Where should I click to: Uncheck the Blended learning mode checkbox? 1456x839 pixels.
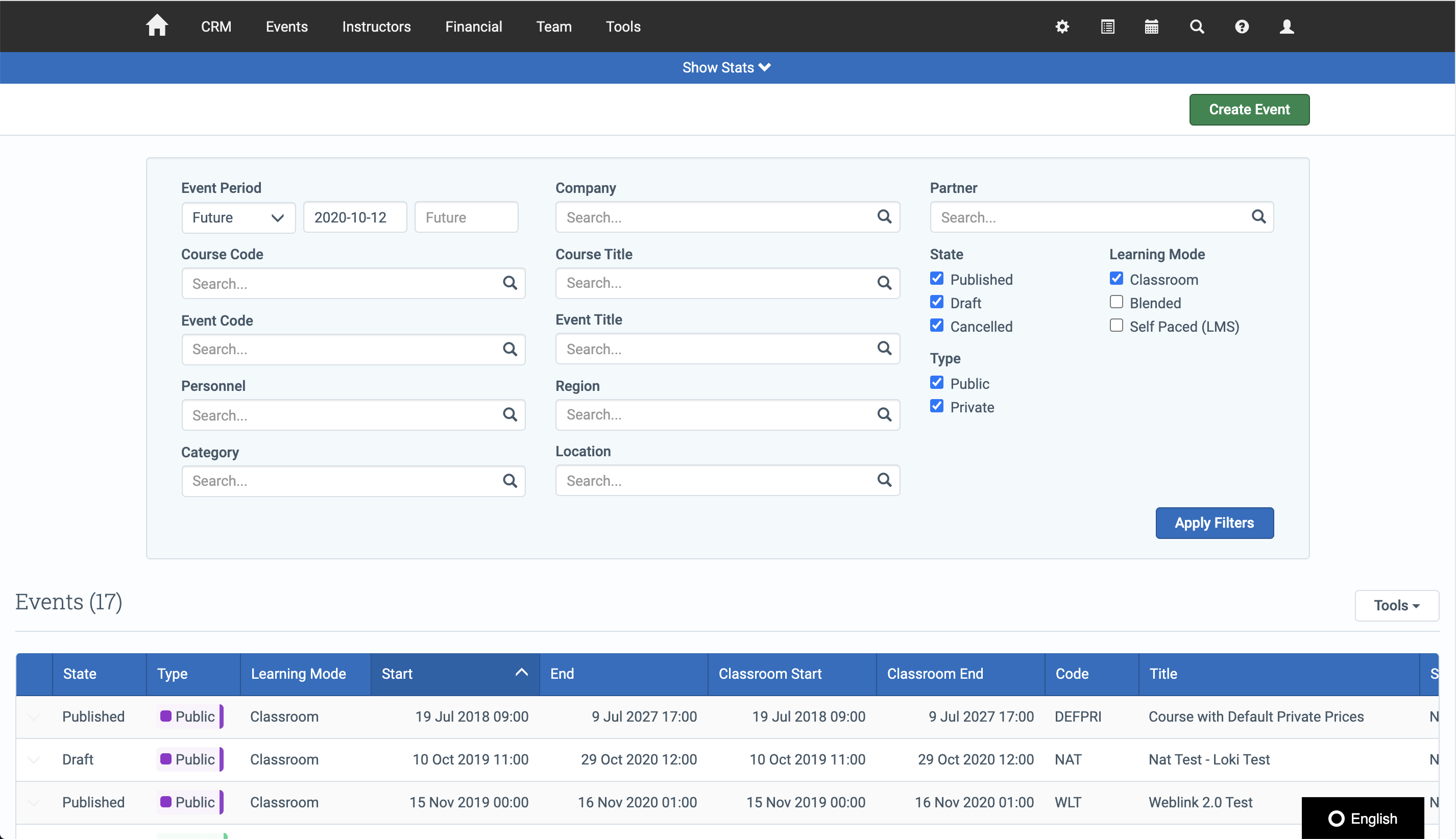[x=1116, y=302]
